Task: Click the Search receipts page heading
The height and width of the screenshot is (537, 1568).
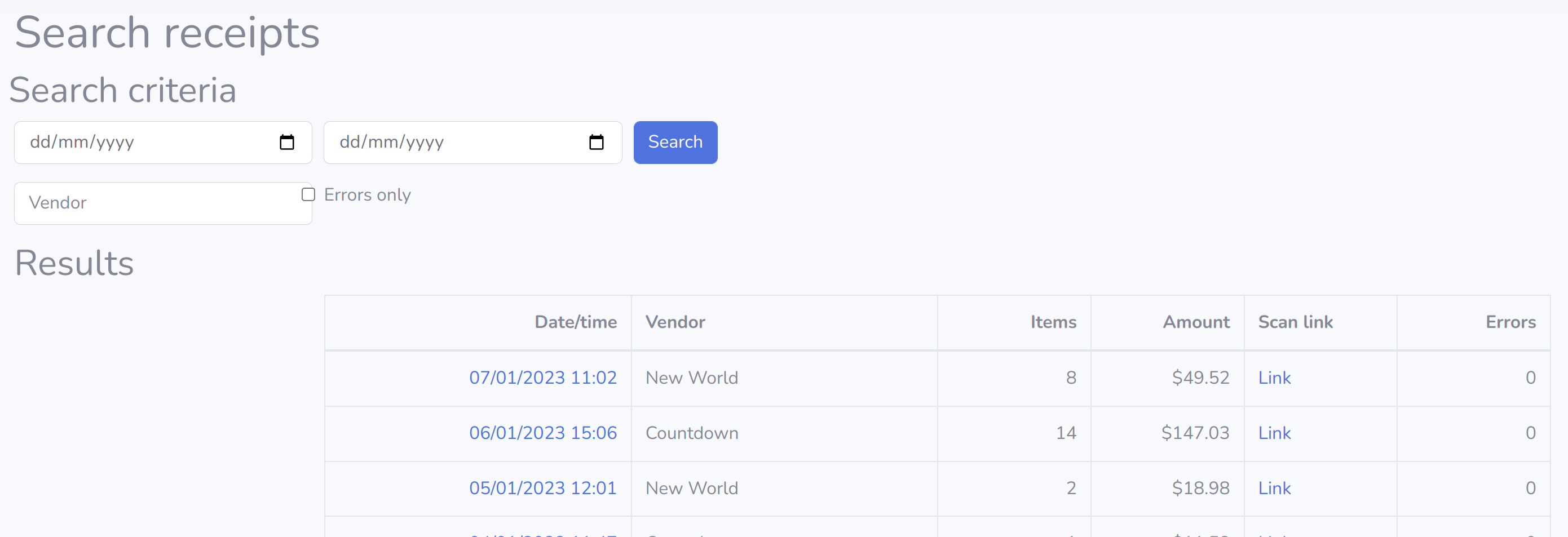Action: point(167,33)
